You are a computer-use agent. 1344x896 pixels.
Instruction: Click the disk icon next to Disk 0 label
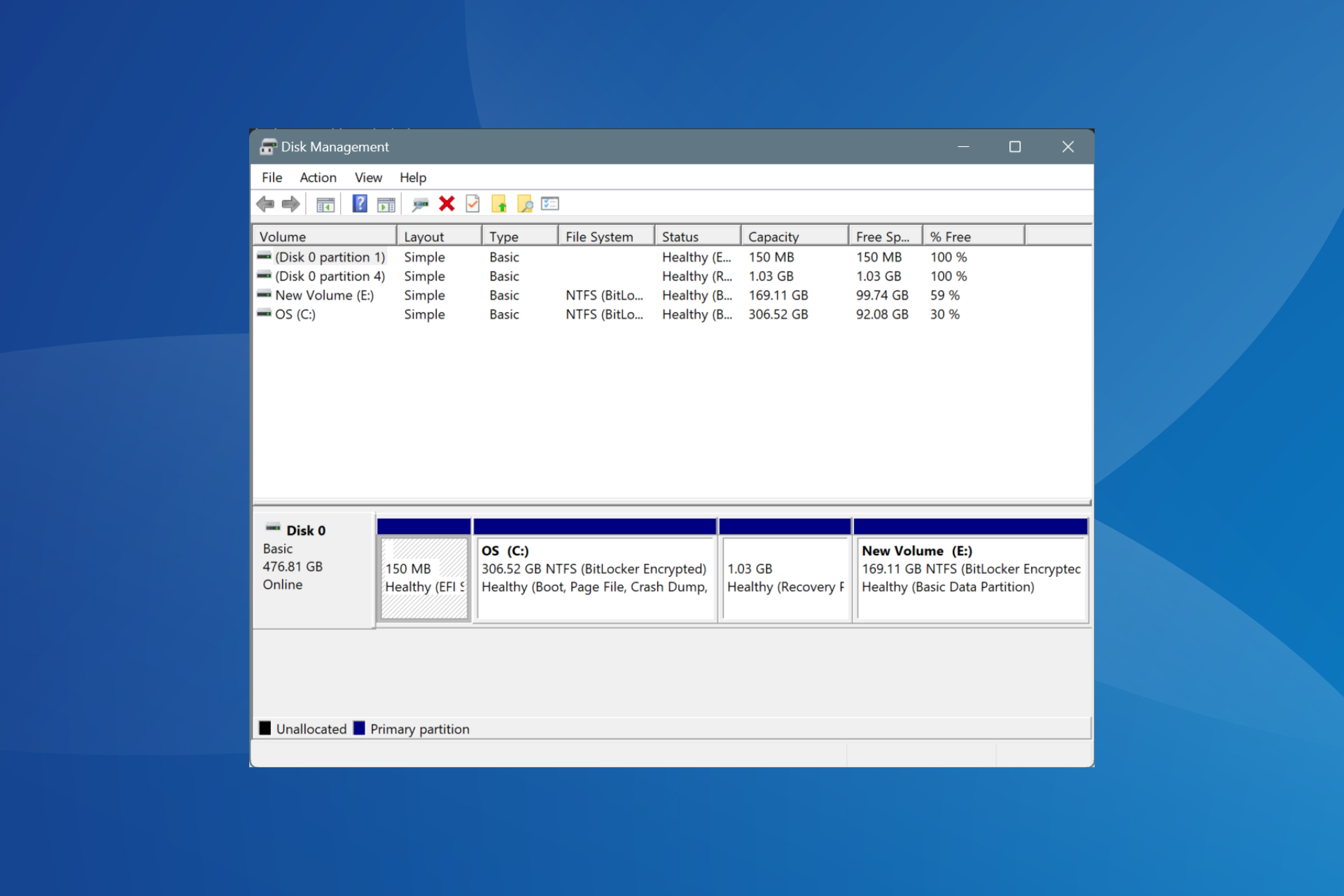coord(273,528)
